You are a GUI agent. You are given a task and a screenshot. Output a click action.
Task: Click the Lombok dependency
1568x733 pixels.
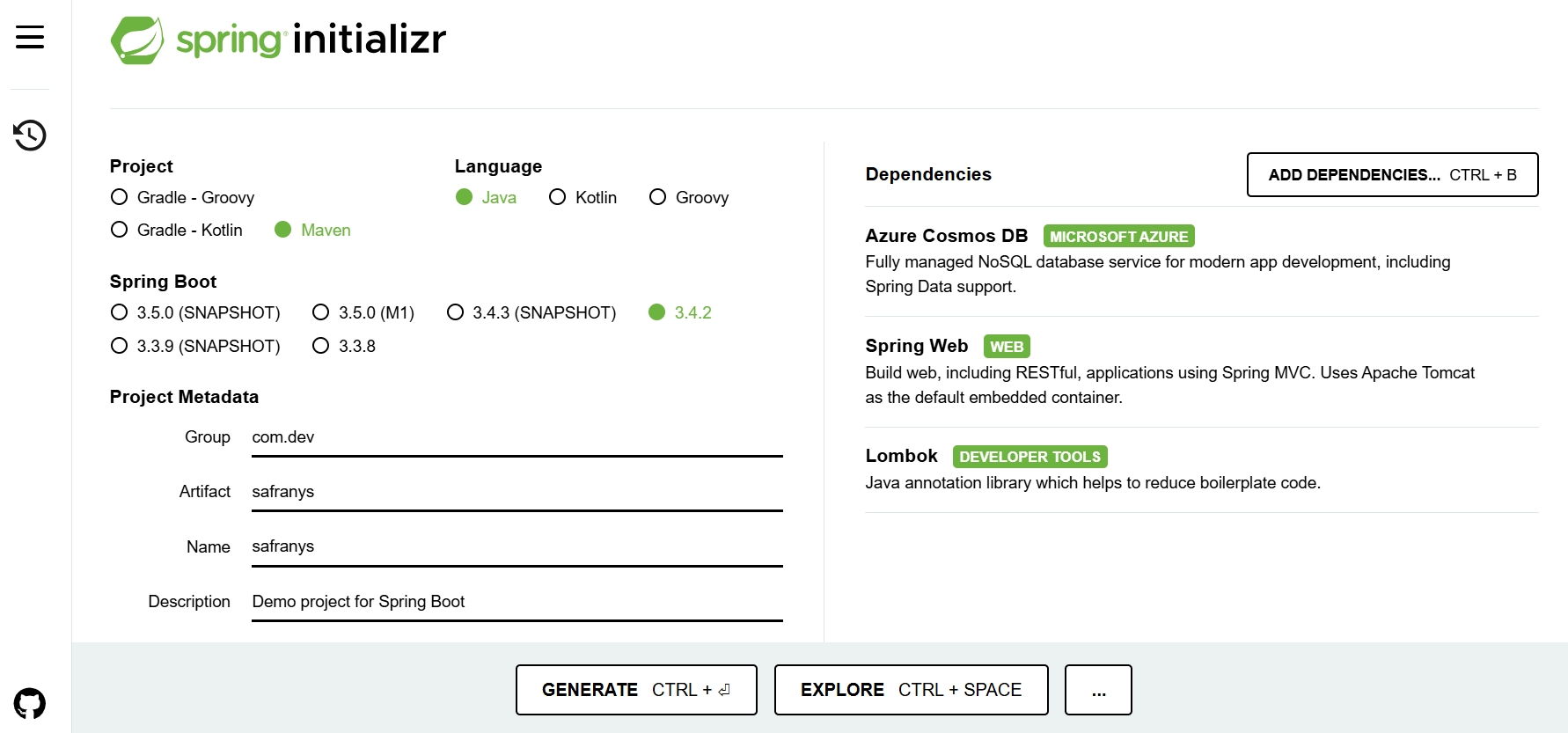[x=1202, y=469]
